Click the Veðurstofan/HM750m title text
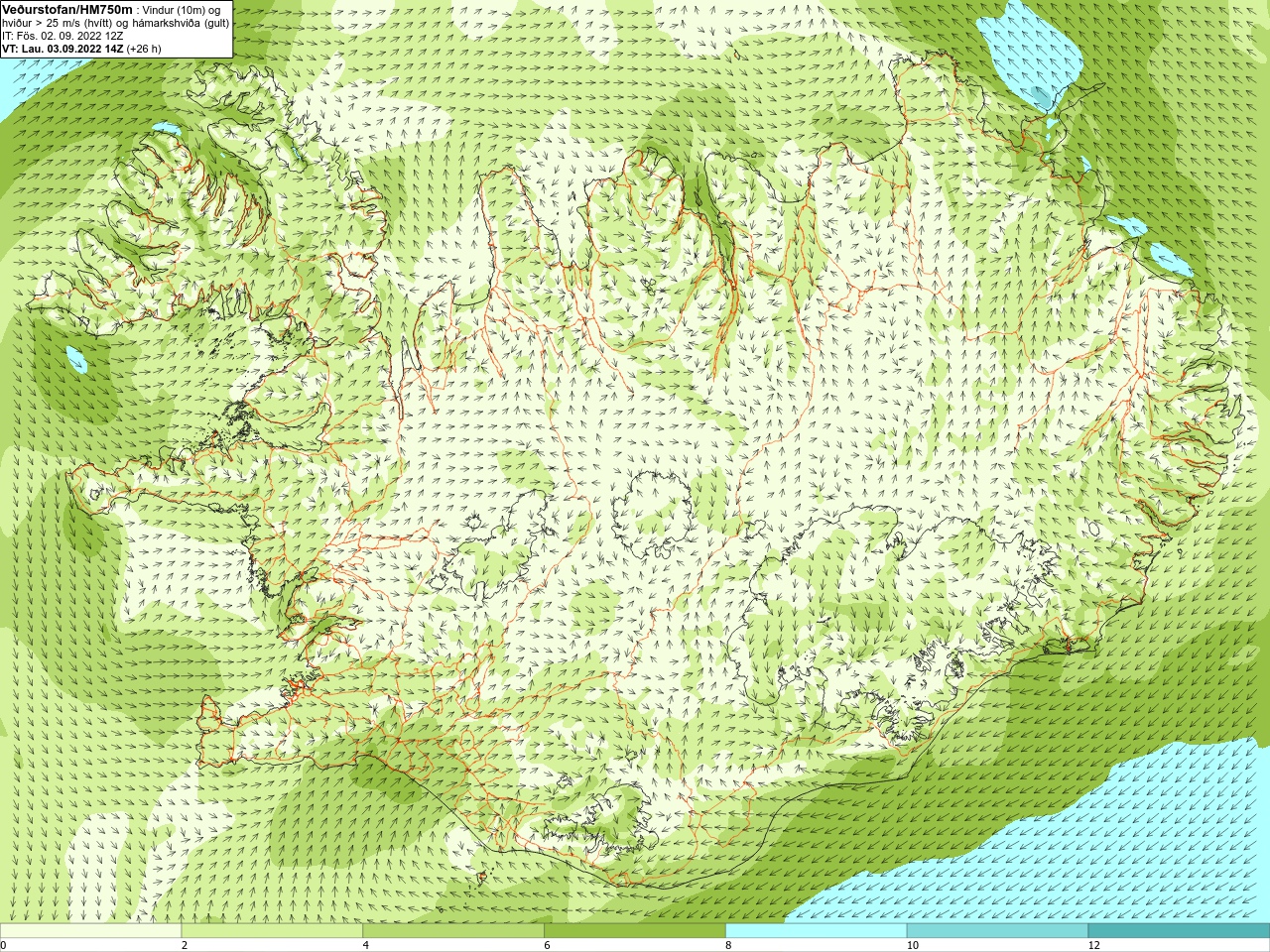This screenshot has height=952, width=1270. tap(66, 9)
